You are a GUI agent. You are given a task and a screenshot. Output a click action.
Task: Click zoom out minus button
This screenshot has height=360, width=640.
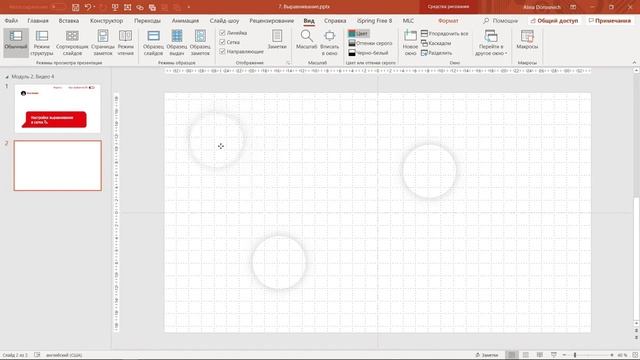pyautogui.click(x=564, y=355)
